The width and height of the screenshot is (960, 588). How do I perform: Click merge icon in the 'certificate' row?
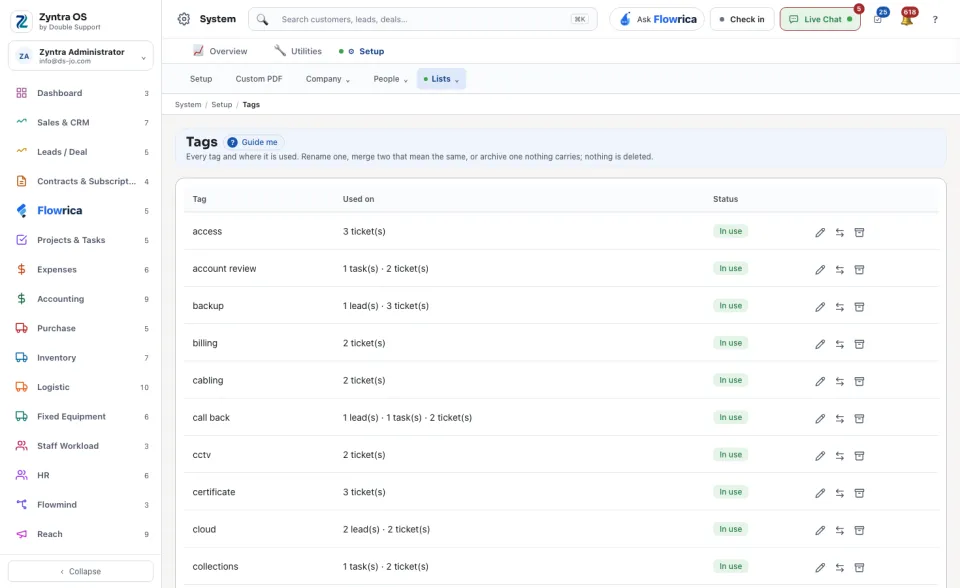[x=839, y=493]
